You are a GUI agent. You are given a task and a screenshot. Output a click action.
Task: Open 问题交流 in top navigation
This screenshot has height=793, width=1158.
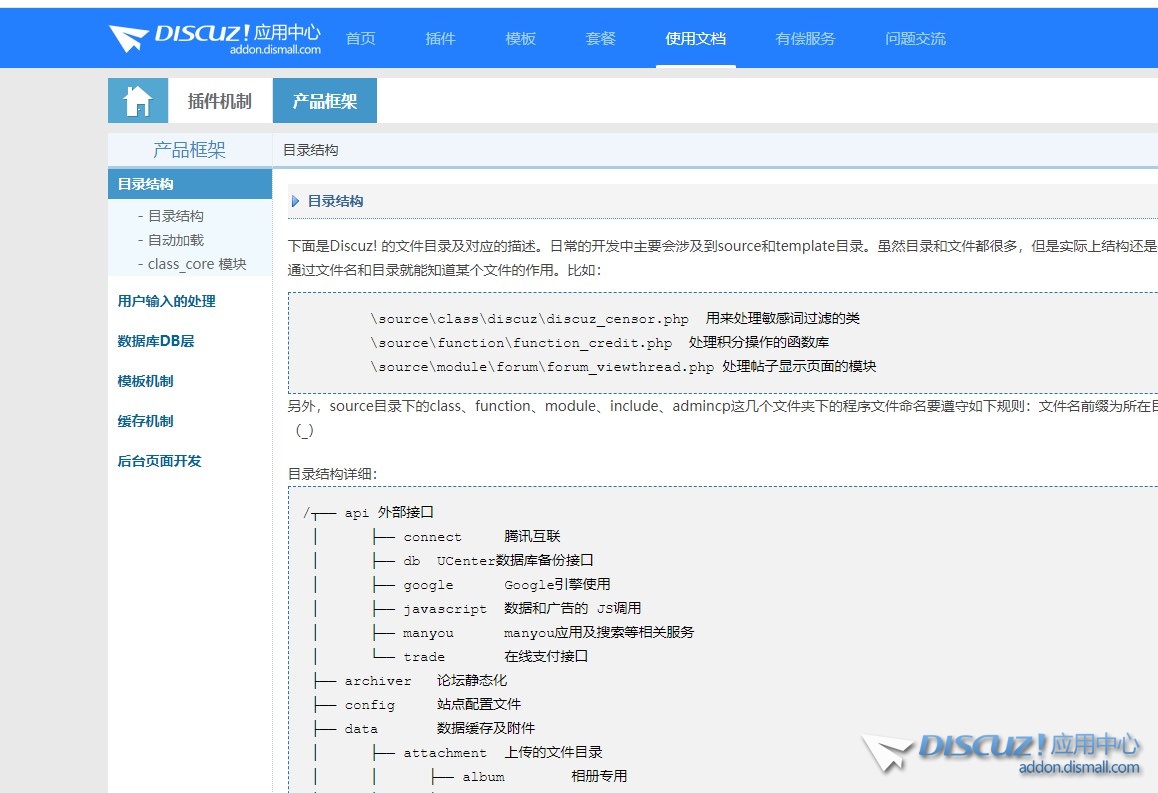click(915, 38)
